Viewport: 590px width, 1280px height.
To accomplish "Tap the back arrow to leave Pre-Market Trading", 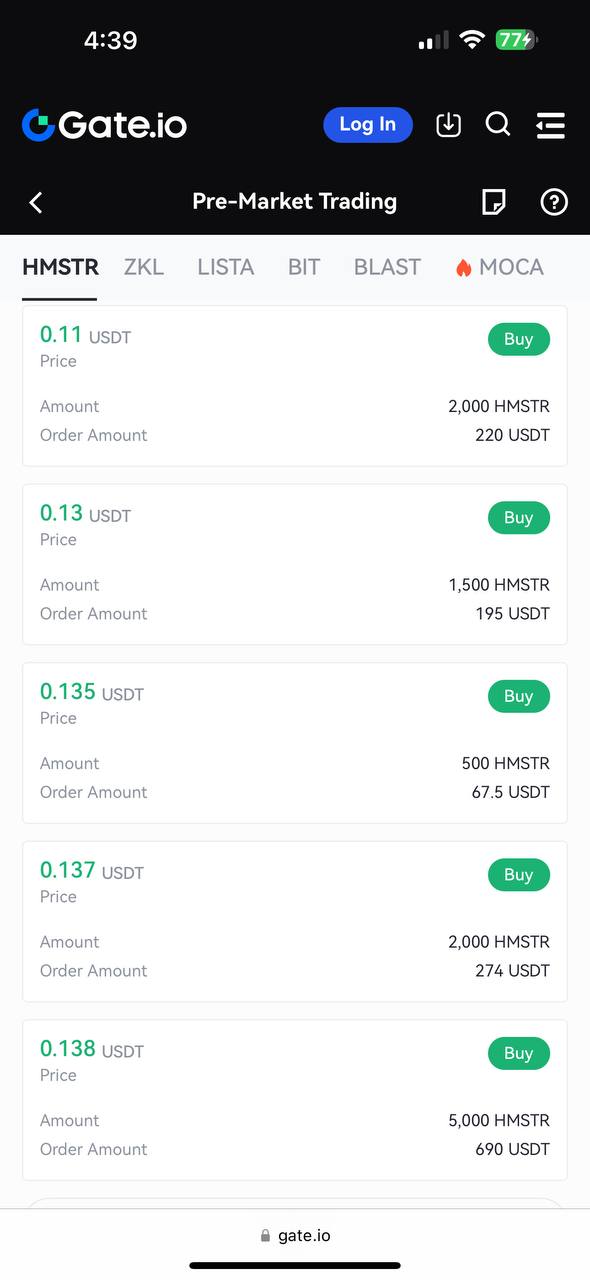I will (x=36, y=202).
